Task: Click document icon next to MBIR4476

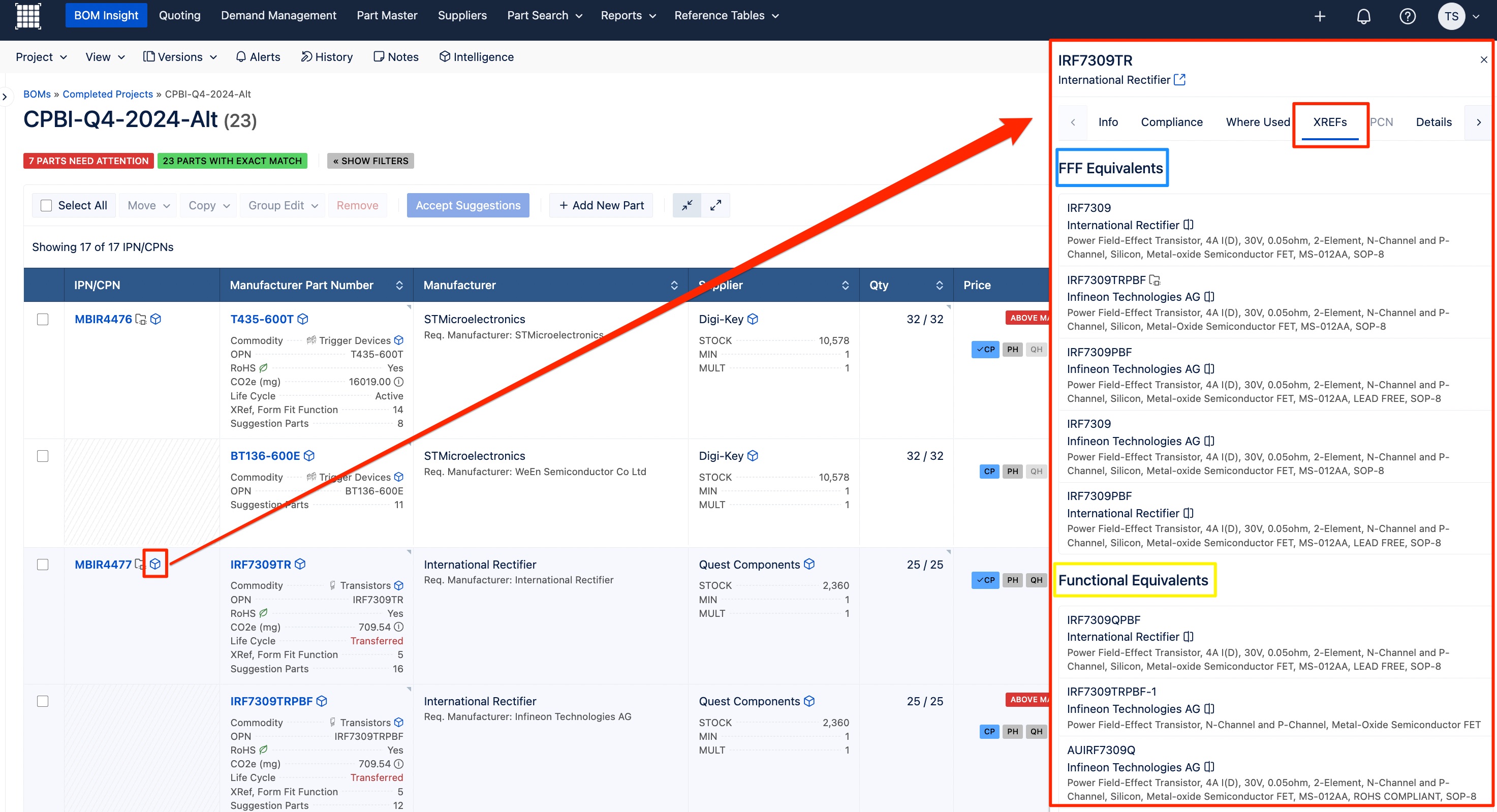Action: pos(141,319)
